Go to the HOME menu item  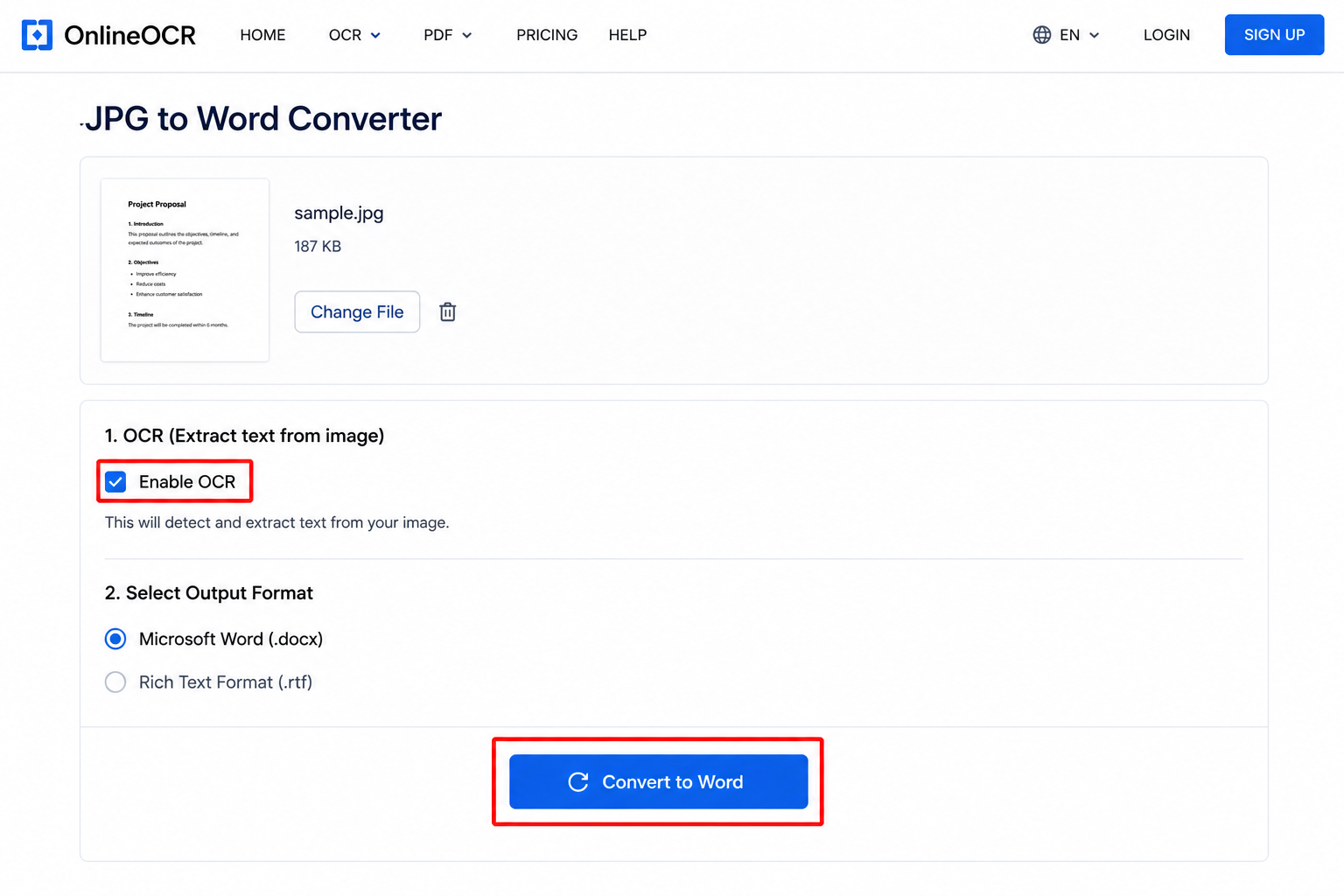pos(262,35)
